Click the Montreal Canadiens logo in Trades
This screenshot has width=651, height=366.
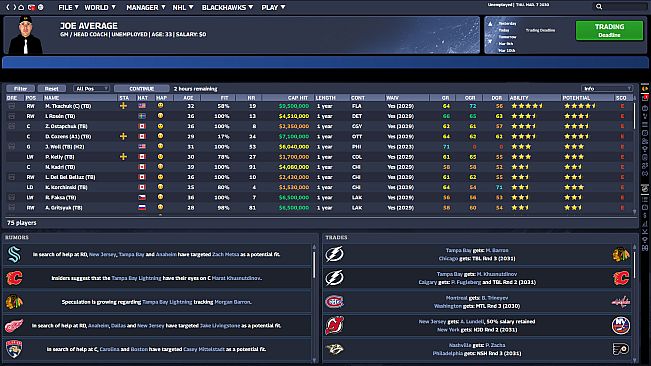pos(334,302)
